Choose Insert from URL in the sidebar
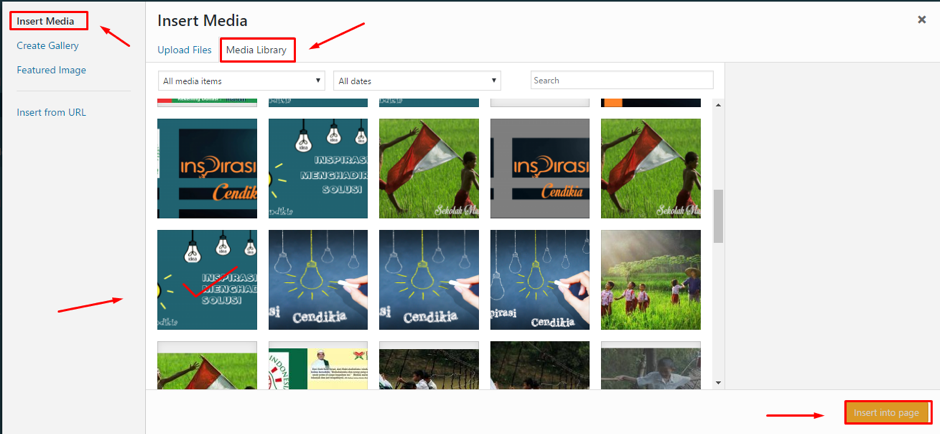 coord(51,113)
